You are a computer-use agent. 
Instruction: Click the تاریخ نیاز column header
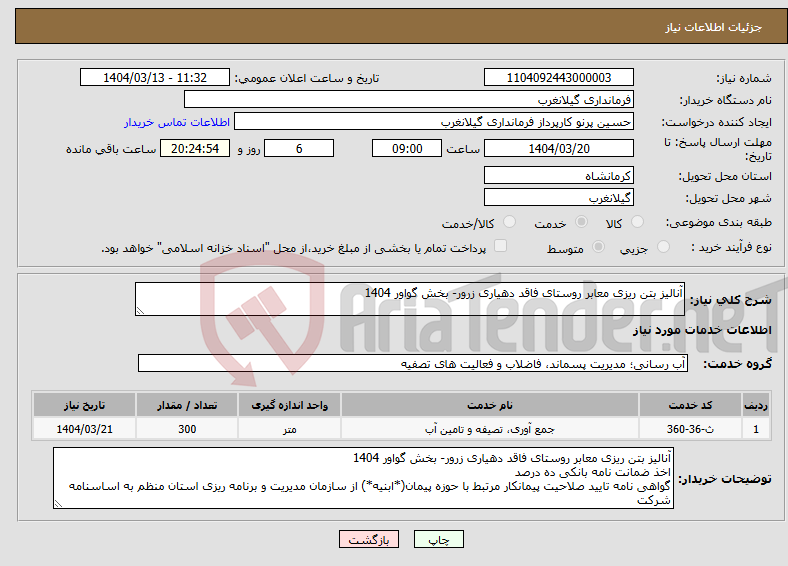point(84,405)
